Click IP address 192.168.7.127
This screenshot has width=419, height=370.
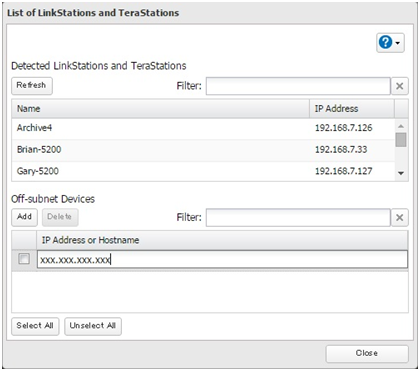click(344, 171)
